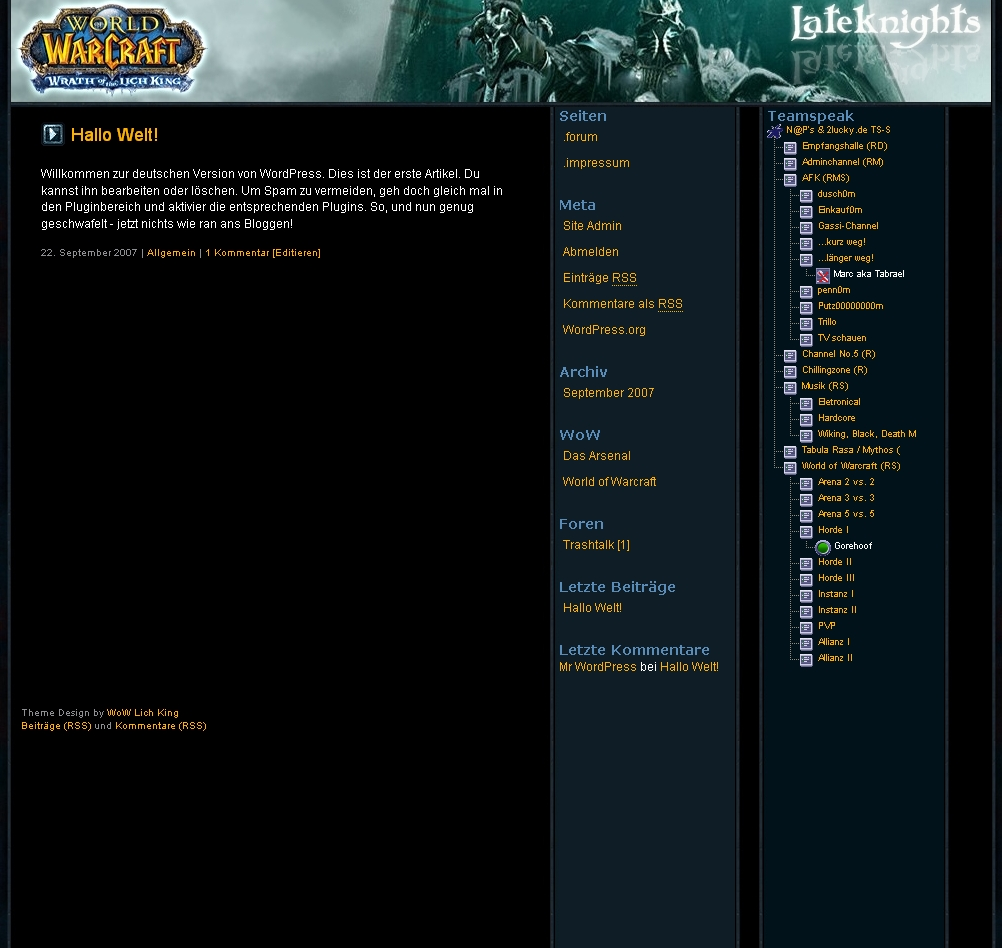
Task: Click channel icon beside ...länger weg!
Action: coord(806,260)
